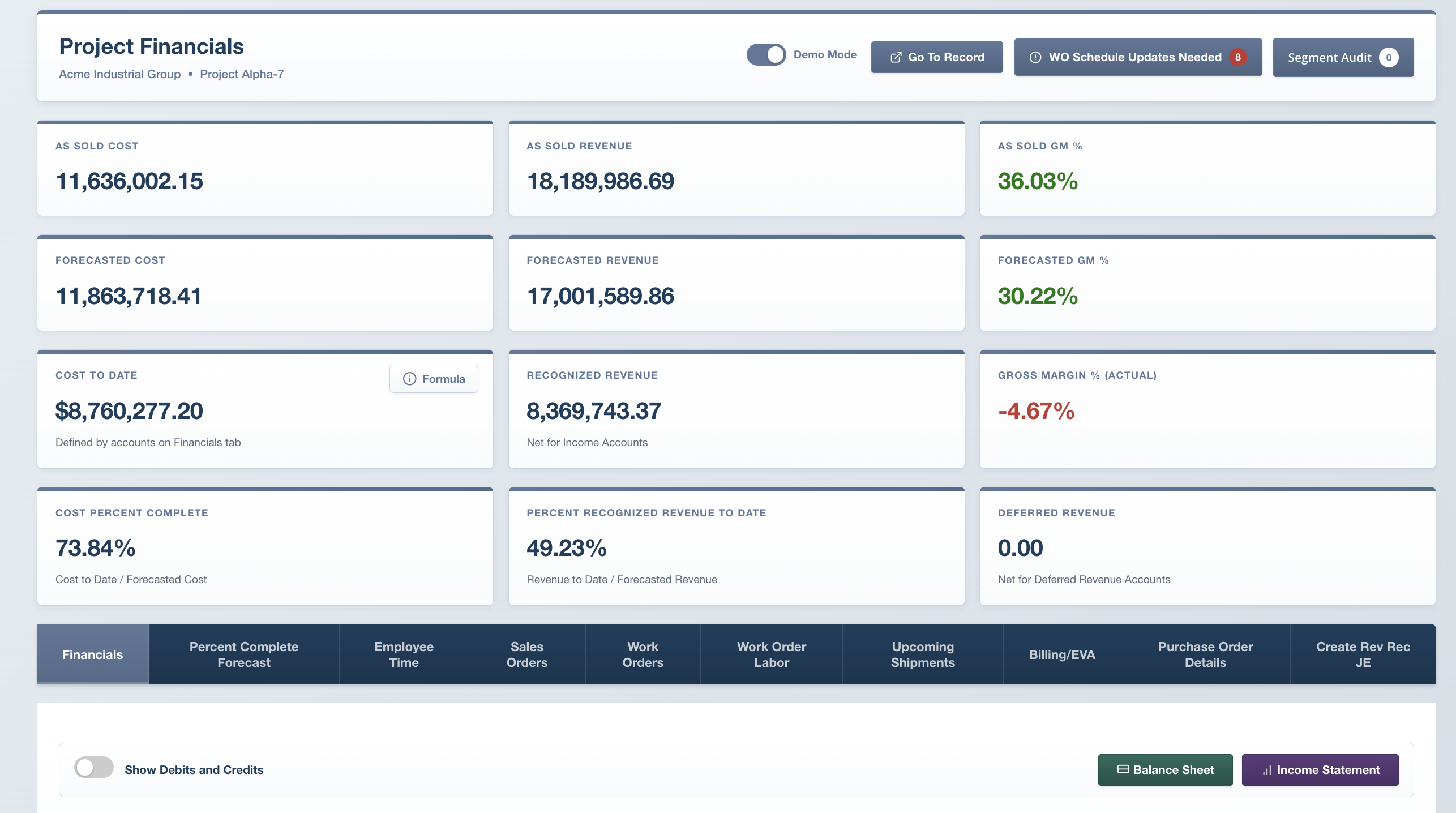Select the Upcoming Shipments tab
This screenshot has width=1456, height=813.
[923, 654]
